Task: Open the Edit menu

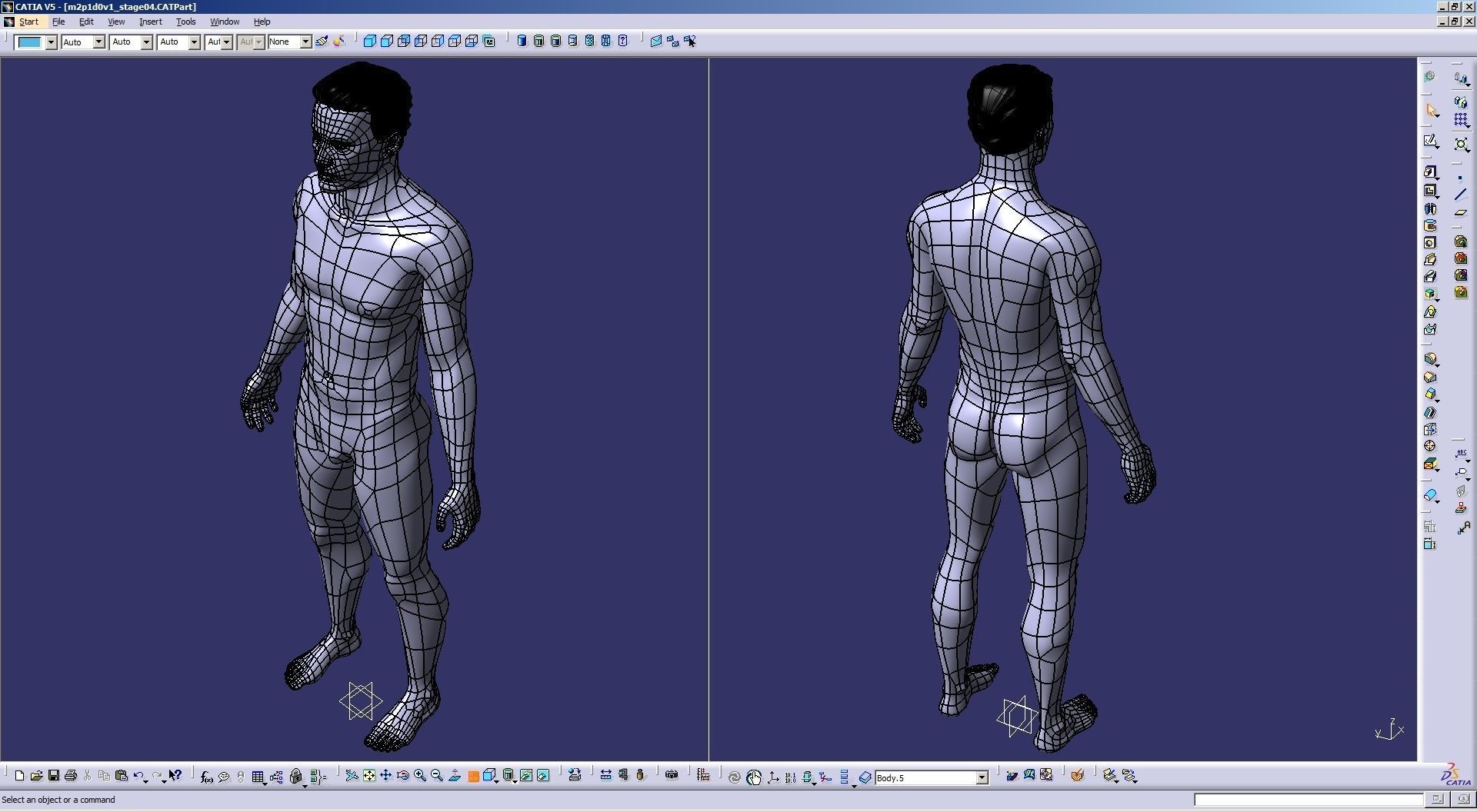Action: (86, 22)
